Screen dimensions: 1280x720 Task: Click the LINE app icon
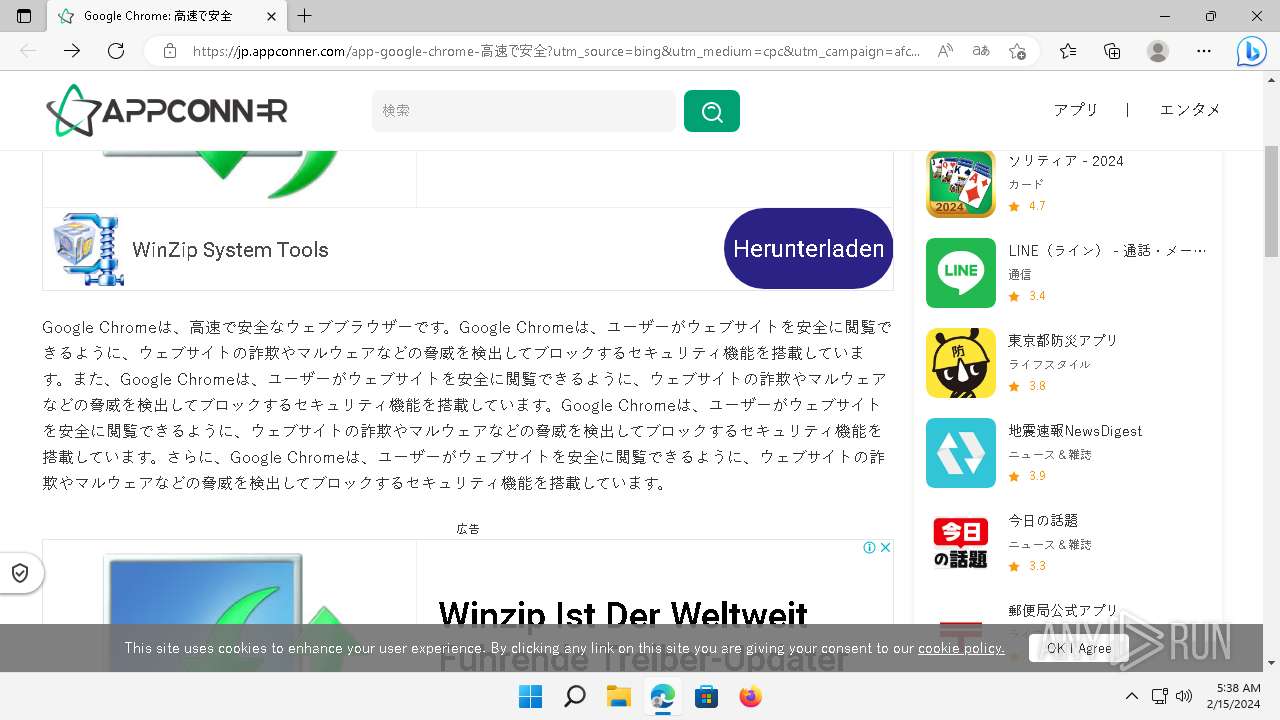tap(961, 273)
